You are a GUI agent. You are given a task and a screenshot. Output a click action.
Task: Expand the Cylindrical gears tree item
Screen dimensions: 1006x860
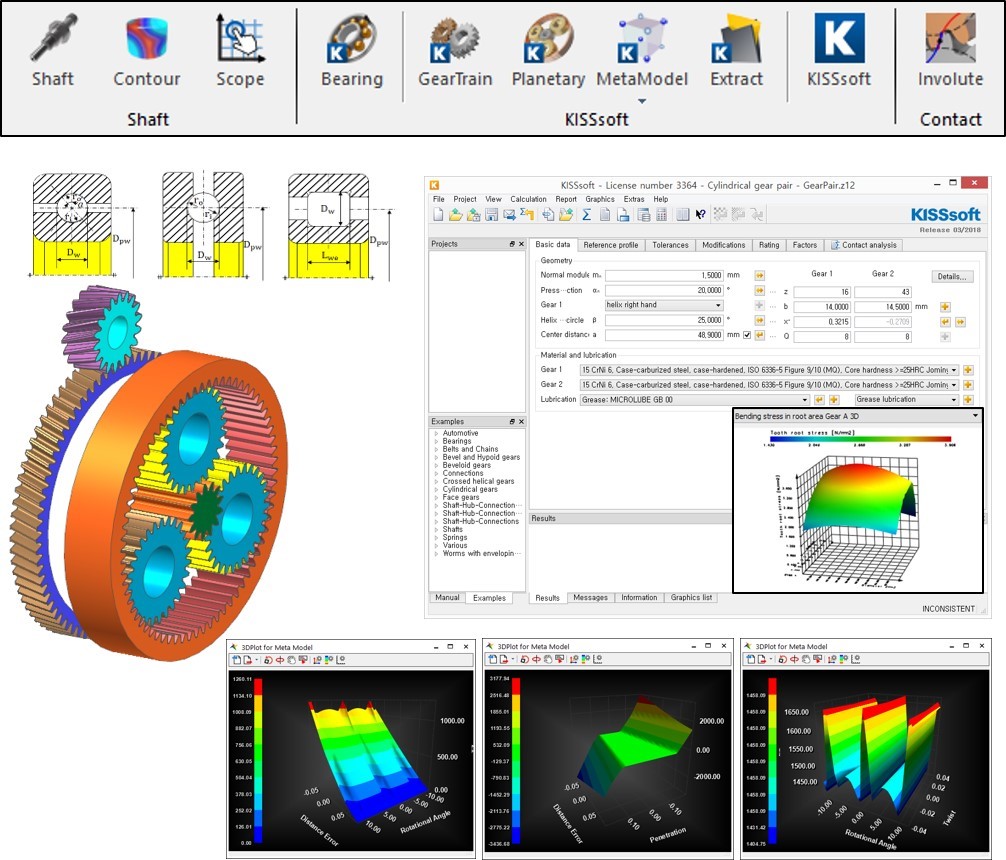click(x=436, y=489)
